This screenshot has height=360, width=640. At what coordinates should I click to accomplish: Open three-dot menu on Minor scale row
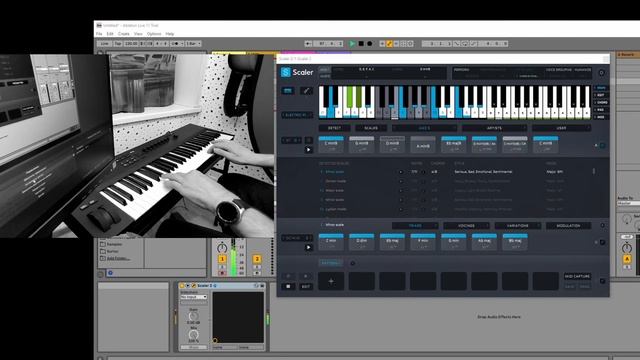(593, 171)
